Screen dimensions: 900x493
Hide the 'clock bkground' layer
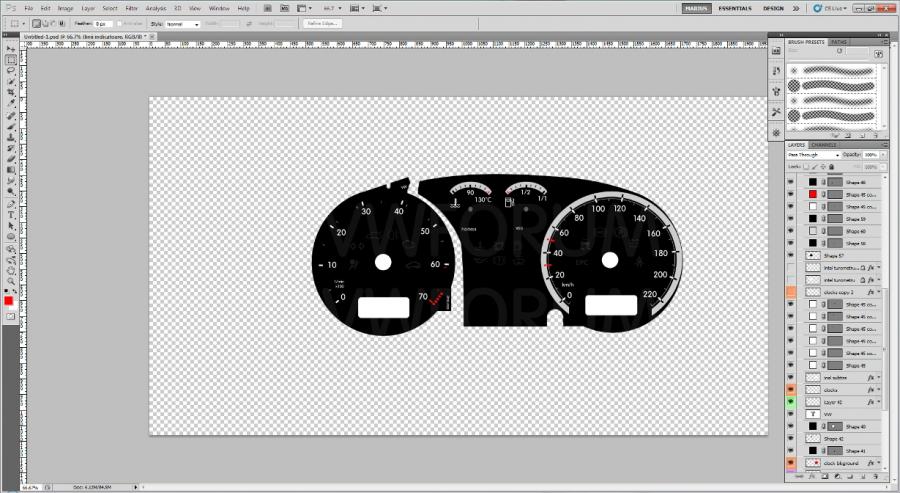tap(790, 464)
